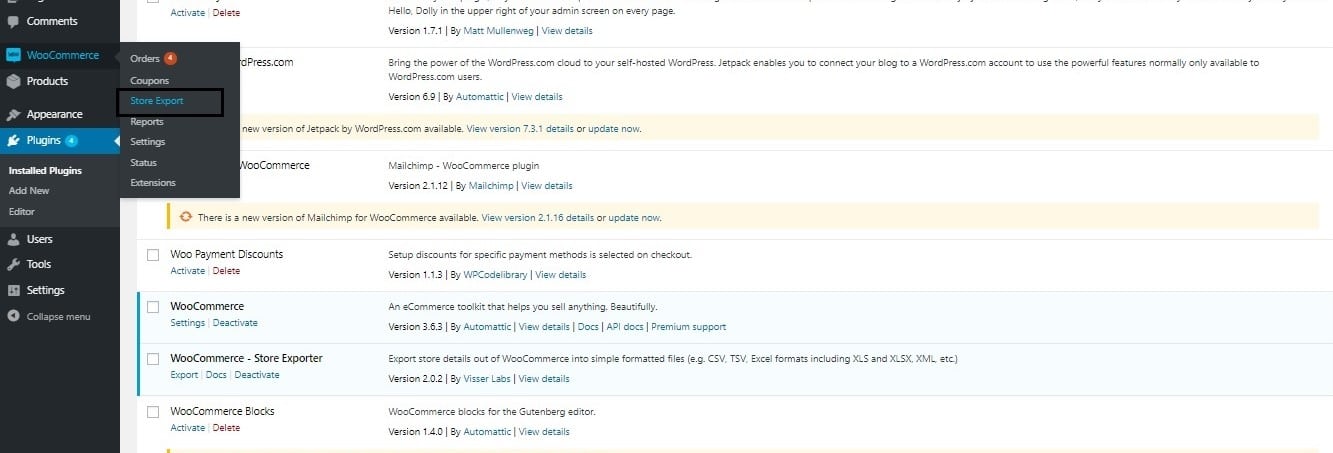Open the WPCodelibrary author link
Viewport: 1333px width, 453px height.
click(x=496, y=275)
